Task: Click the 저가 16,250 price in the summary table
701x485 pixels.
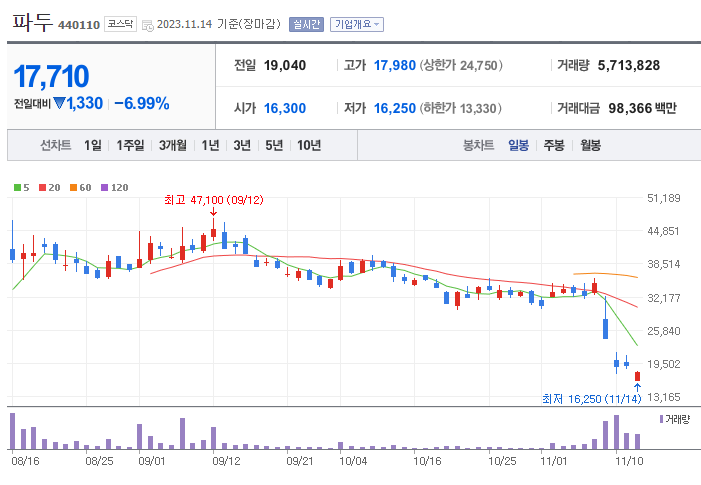Action: pyautogui.click(x=395, y=108)
